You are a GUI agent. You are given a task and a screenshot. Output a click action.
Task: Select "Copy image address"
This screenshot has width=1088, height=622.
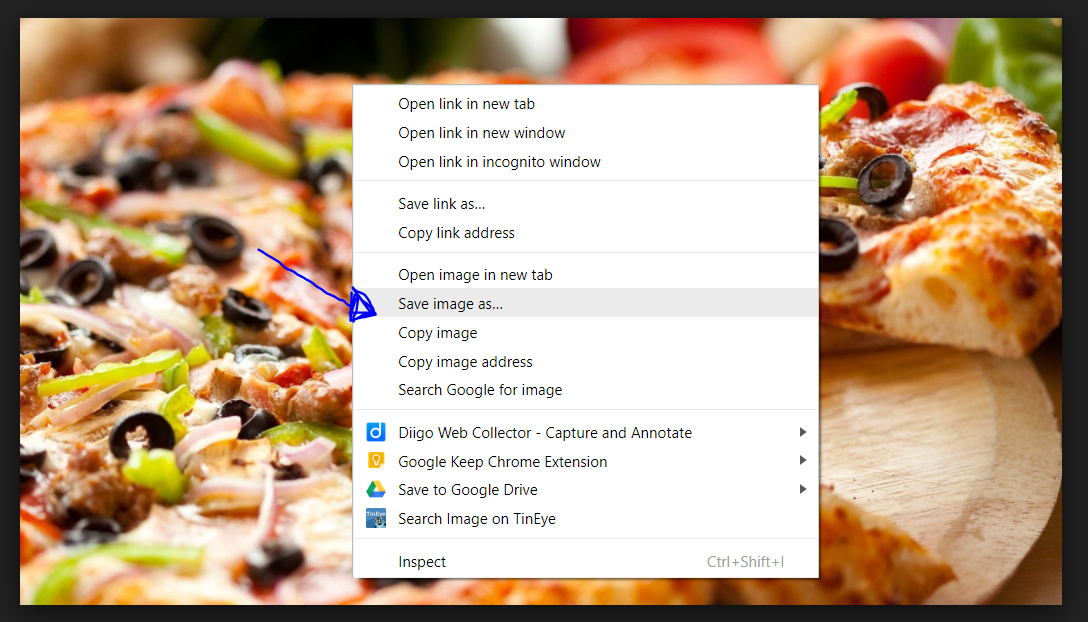tap(586, 362)
